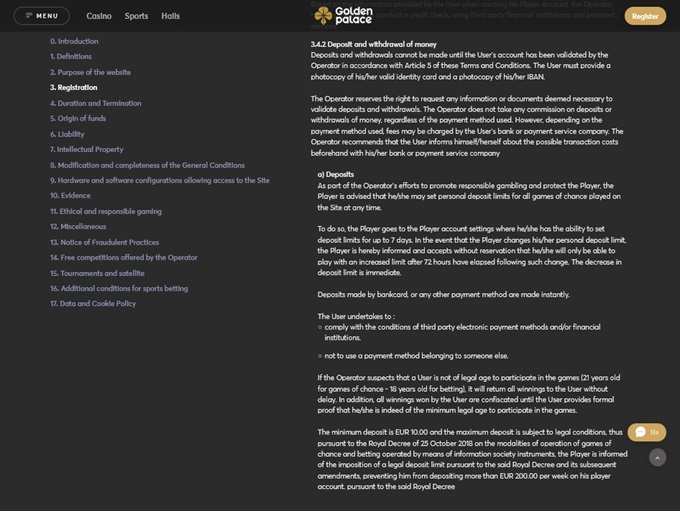Screen dimensions: 680x511
Task: Open 2. Purpose of the website
Action: click(90, 72)
